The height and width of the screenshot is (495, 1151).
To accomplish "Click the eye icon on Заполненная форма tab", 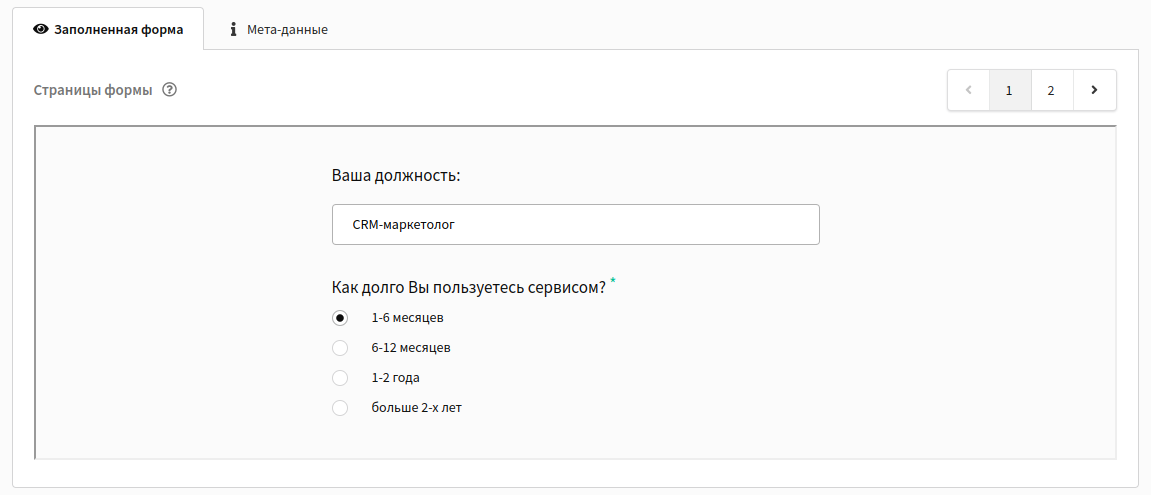I will tap(41, 30).
